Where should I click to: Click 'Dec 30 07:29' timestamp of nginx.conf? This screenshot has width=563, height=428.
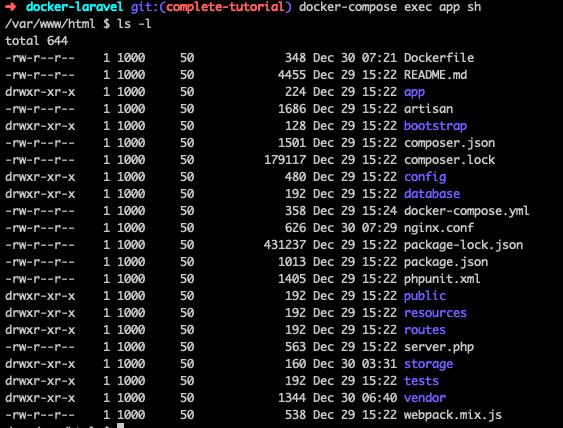(355, 228)
